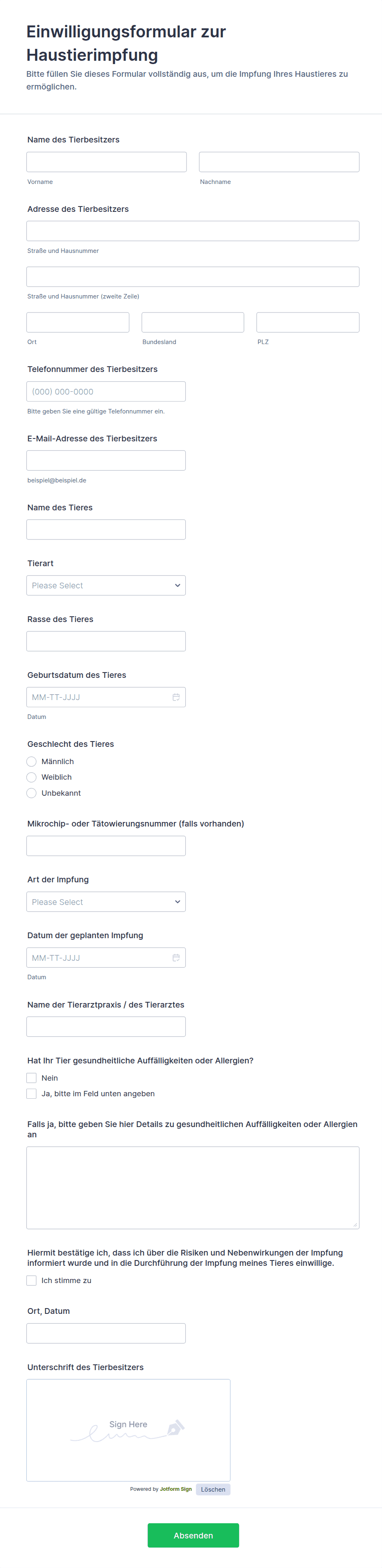Screen dimensions: 382x1568
Task: Click the Art der Impfung chevron arrow
Action: (x=177, y=902)
